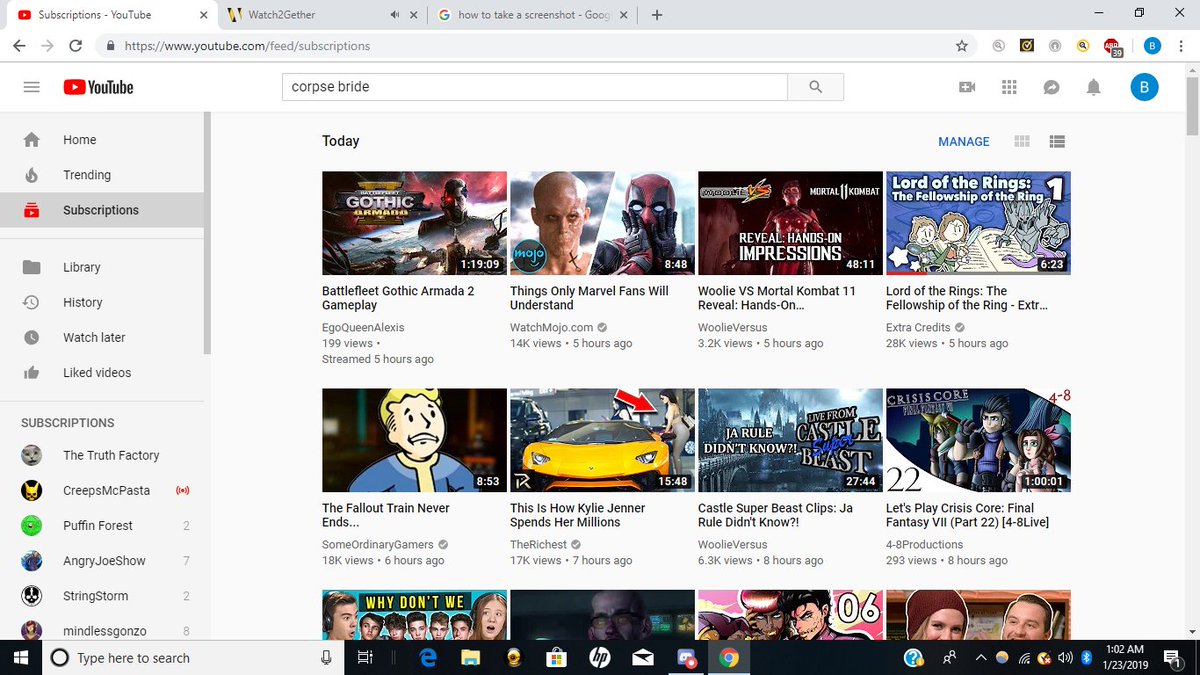Click title This Is How Kylie Jenner Spends

coord(577,515)
